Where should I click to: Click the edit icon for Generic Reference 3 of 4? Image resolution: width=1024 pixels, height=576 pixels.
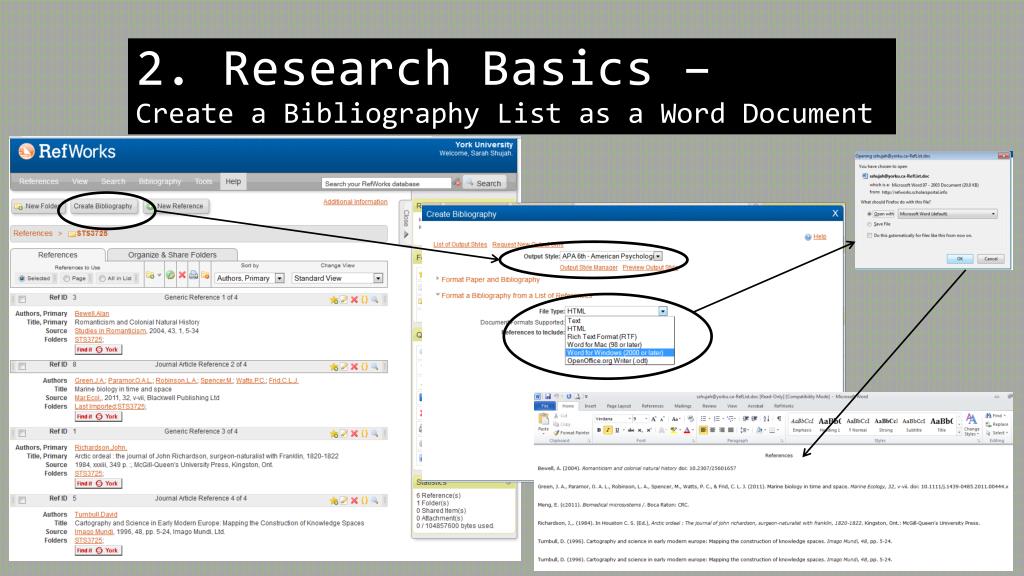coord(344,434)
